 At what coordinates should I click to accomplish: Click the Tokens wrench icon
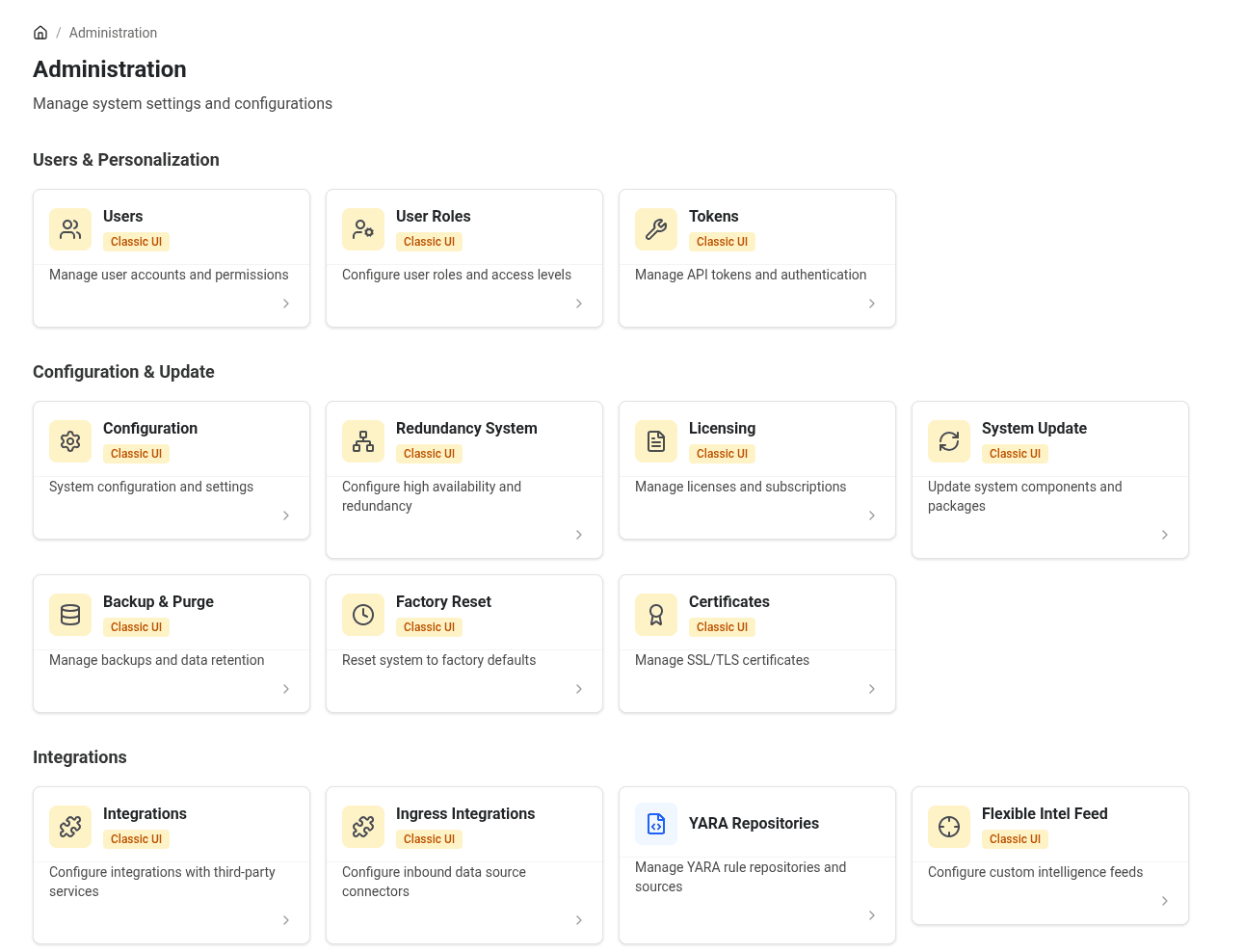coord(656,229)
